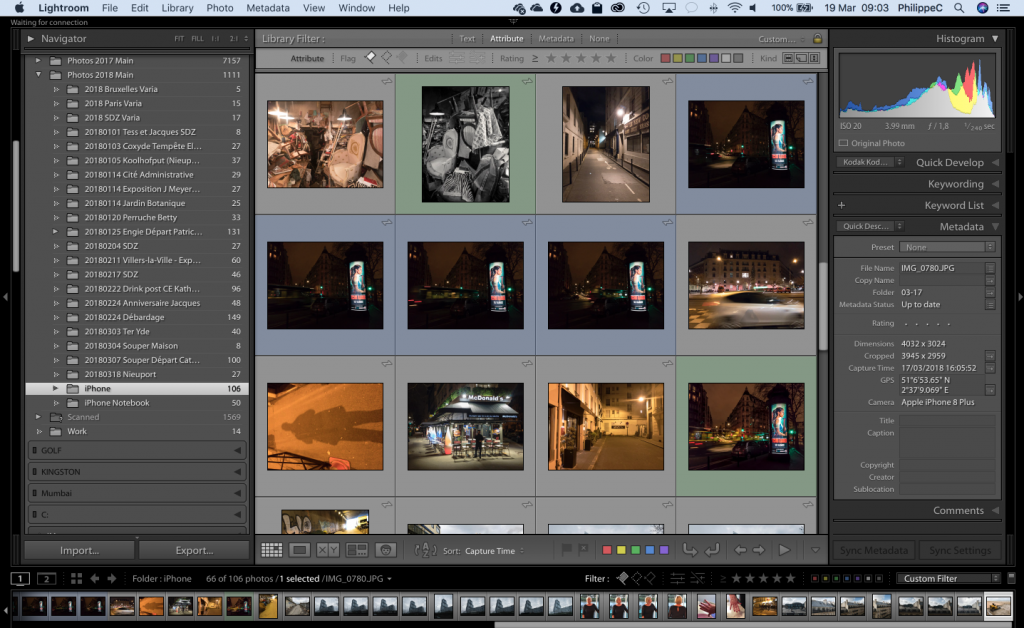The width and height of the screenshot is (1024, 628).
Task: Filter by flagged photos in Attribute bar
Action: pyautogui.click(x=370, y=58)
